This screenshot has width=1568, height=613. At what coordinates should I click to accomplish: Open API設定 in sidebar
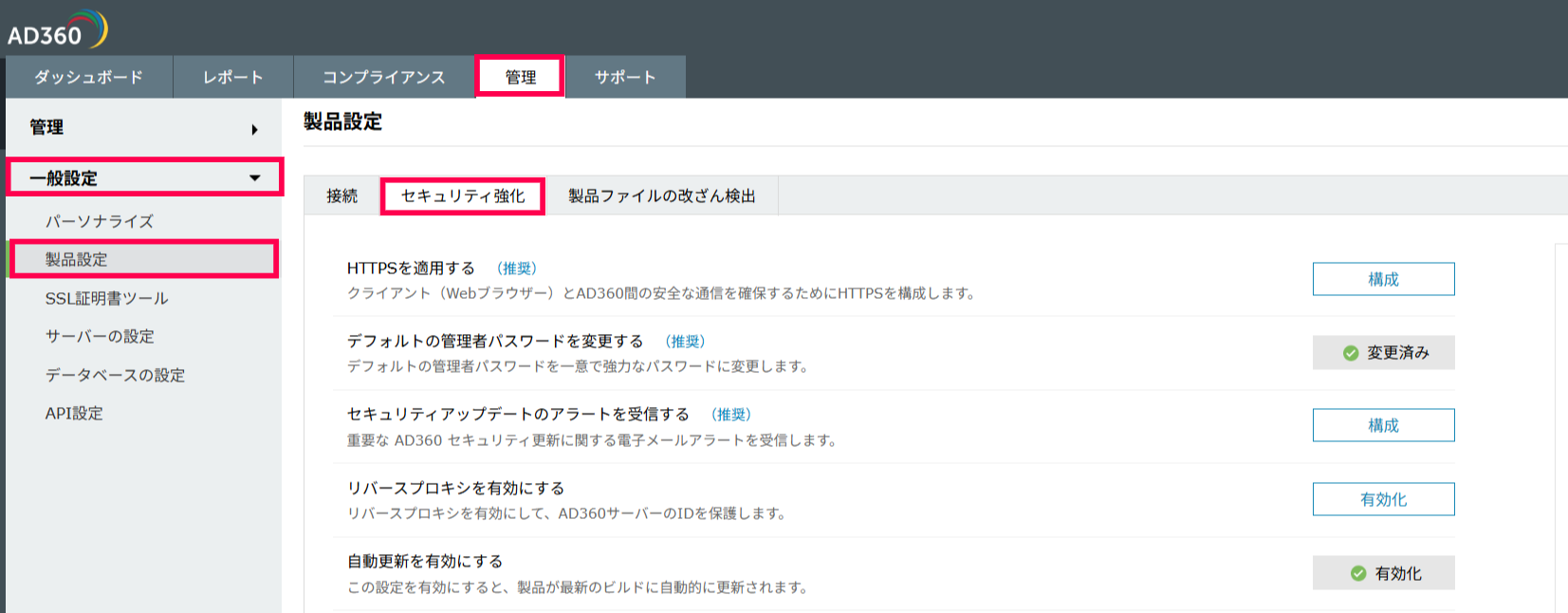click(x=74, y=413)
